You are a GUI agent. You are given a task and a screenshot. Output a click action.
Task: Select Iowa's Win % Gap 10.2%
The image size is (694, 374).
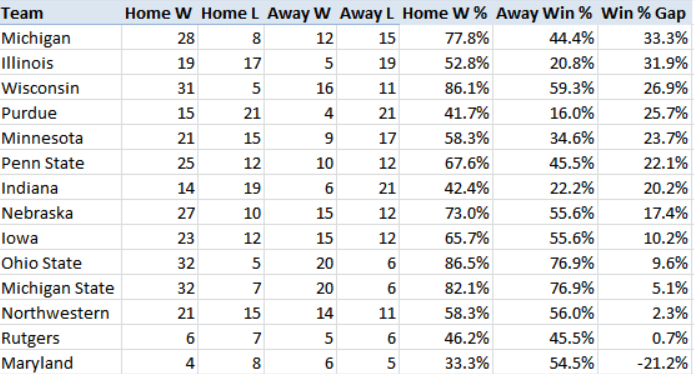pyautogui.click(x=646, y=238)
